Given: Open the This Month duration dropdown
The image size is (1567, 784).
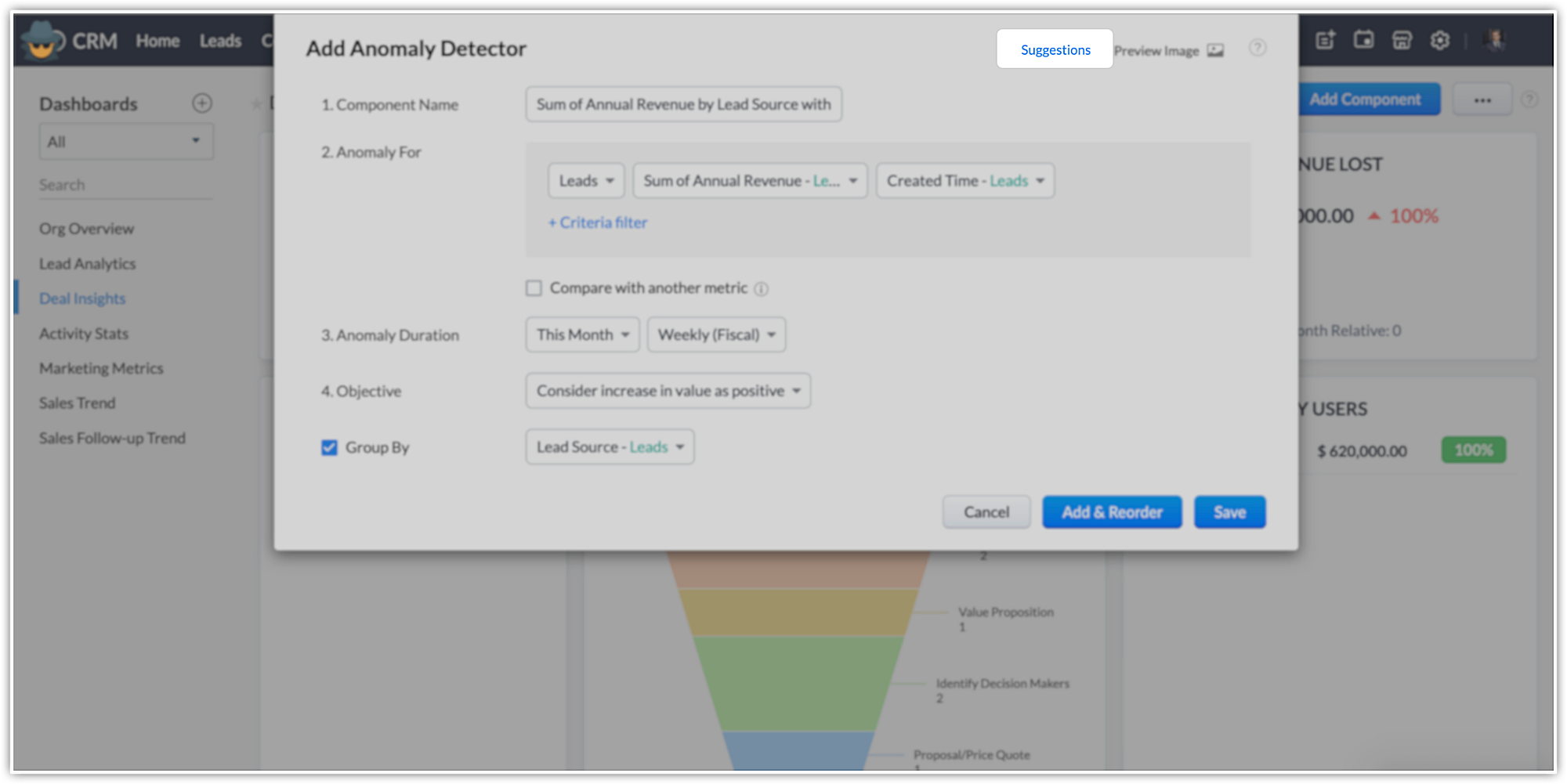Looking at the screenshot, I should pyautogui.click(x=582, y=334).
